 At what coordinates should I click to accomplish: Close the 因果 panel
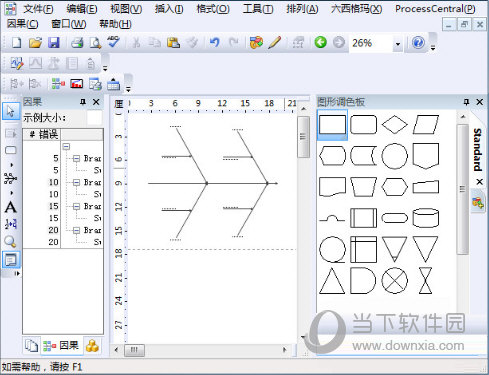pos(96,102)
